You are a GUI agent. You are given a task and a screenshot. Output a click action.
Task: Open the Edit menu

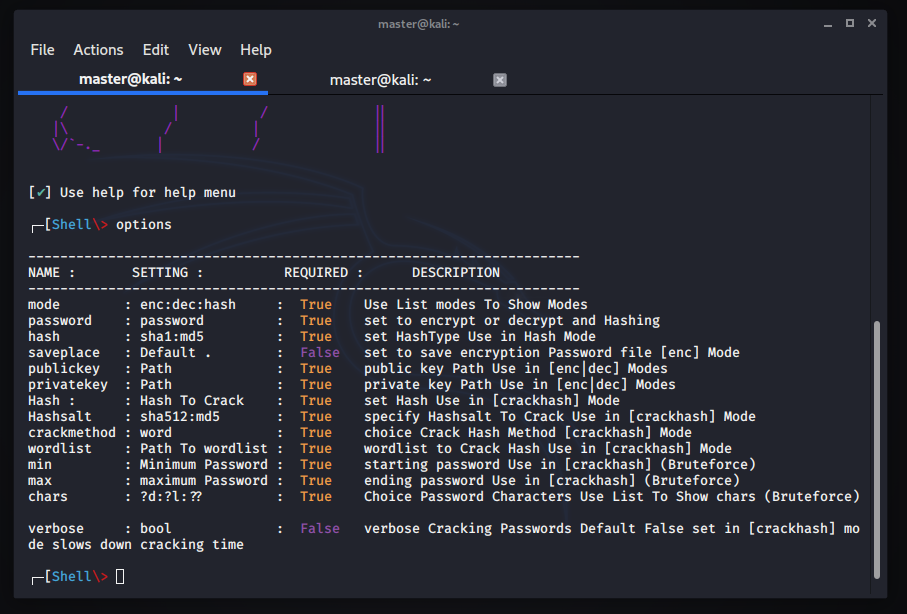(156, 50)
